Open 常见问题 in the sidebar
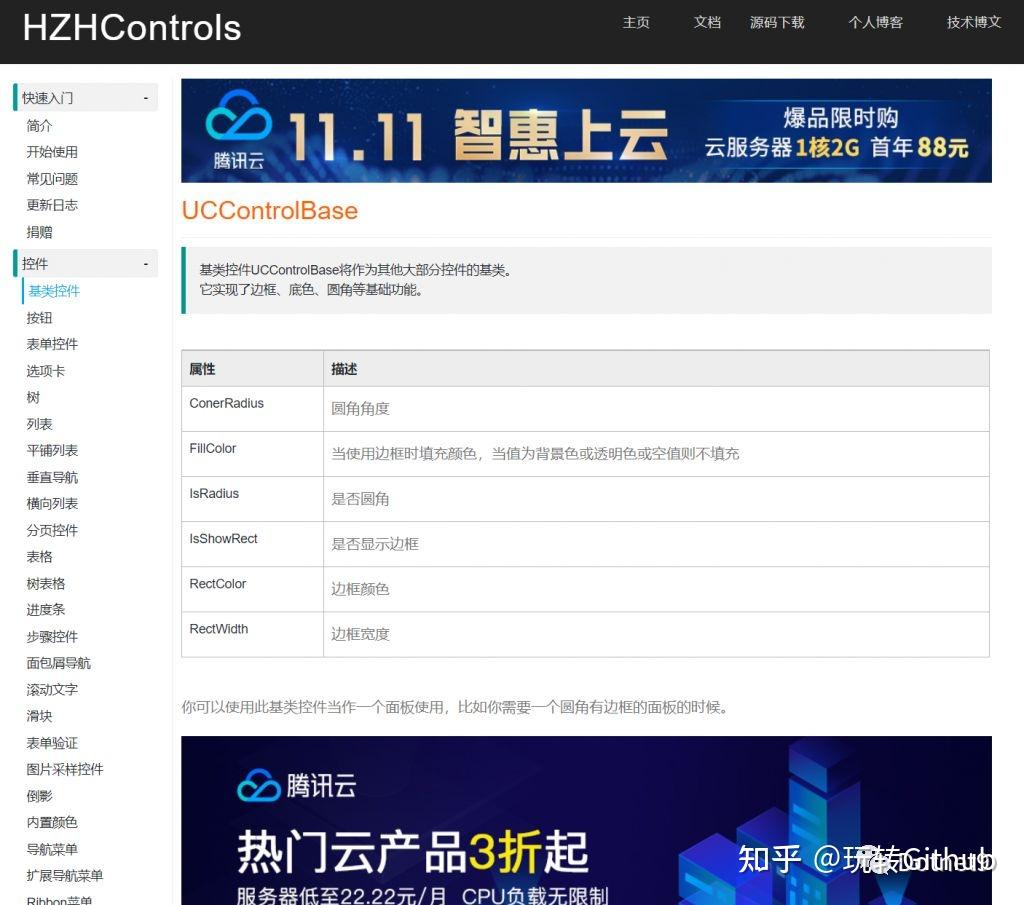The image size is (1024, 905). pos(52,179)
